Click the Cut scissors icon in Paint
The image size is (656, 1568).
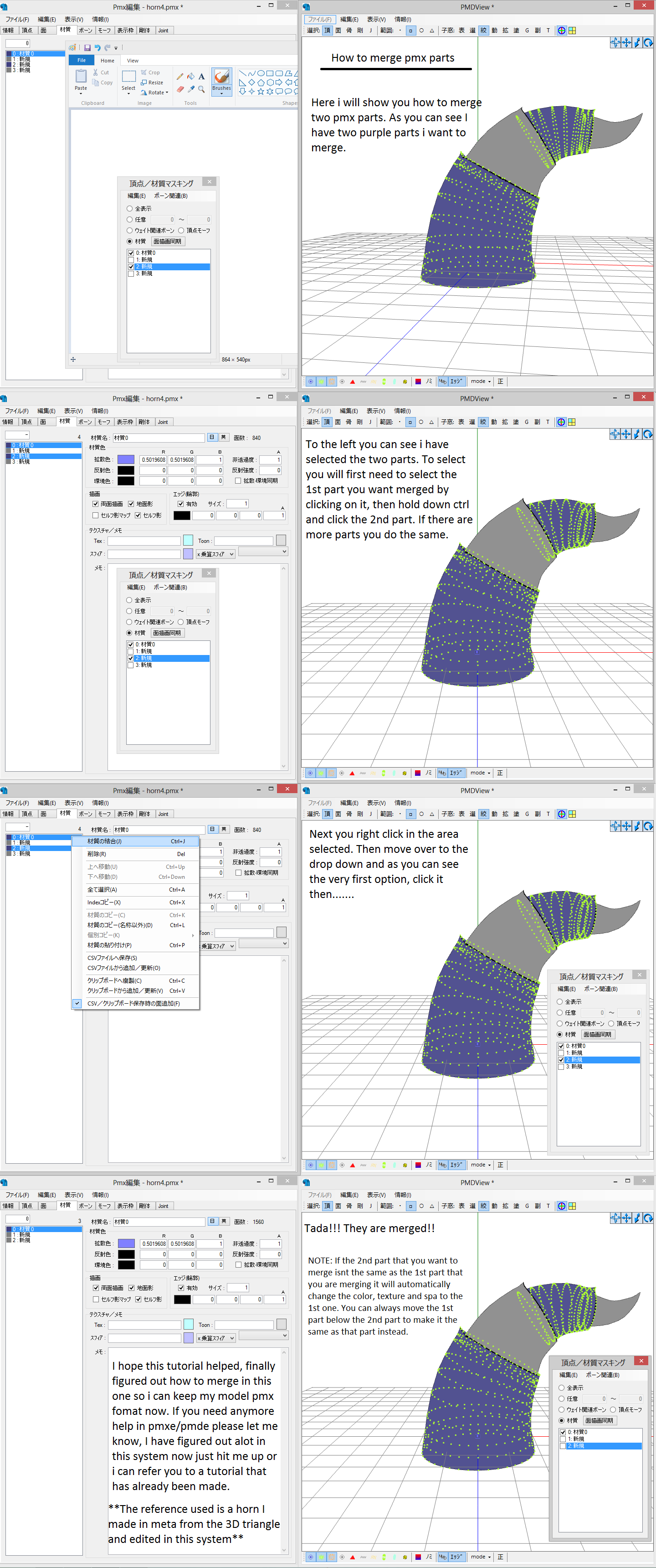coord(96,72)
